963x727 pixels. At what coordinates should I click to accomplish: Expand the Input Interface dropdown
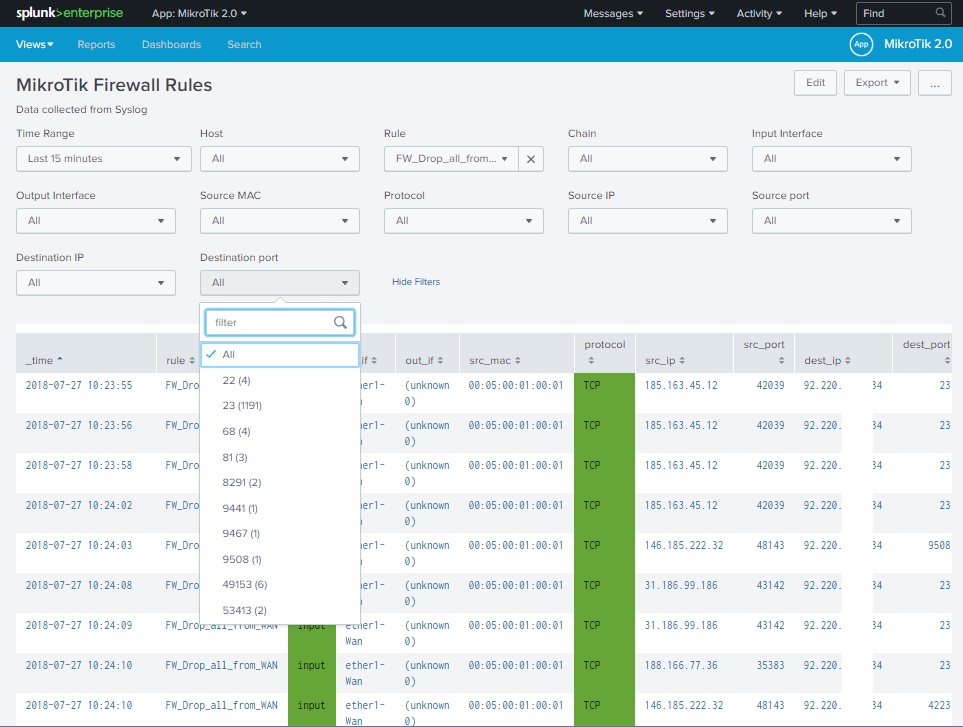831,159
